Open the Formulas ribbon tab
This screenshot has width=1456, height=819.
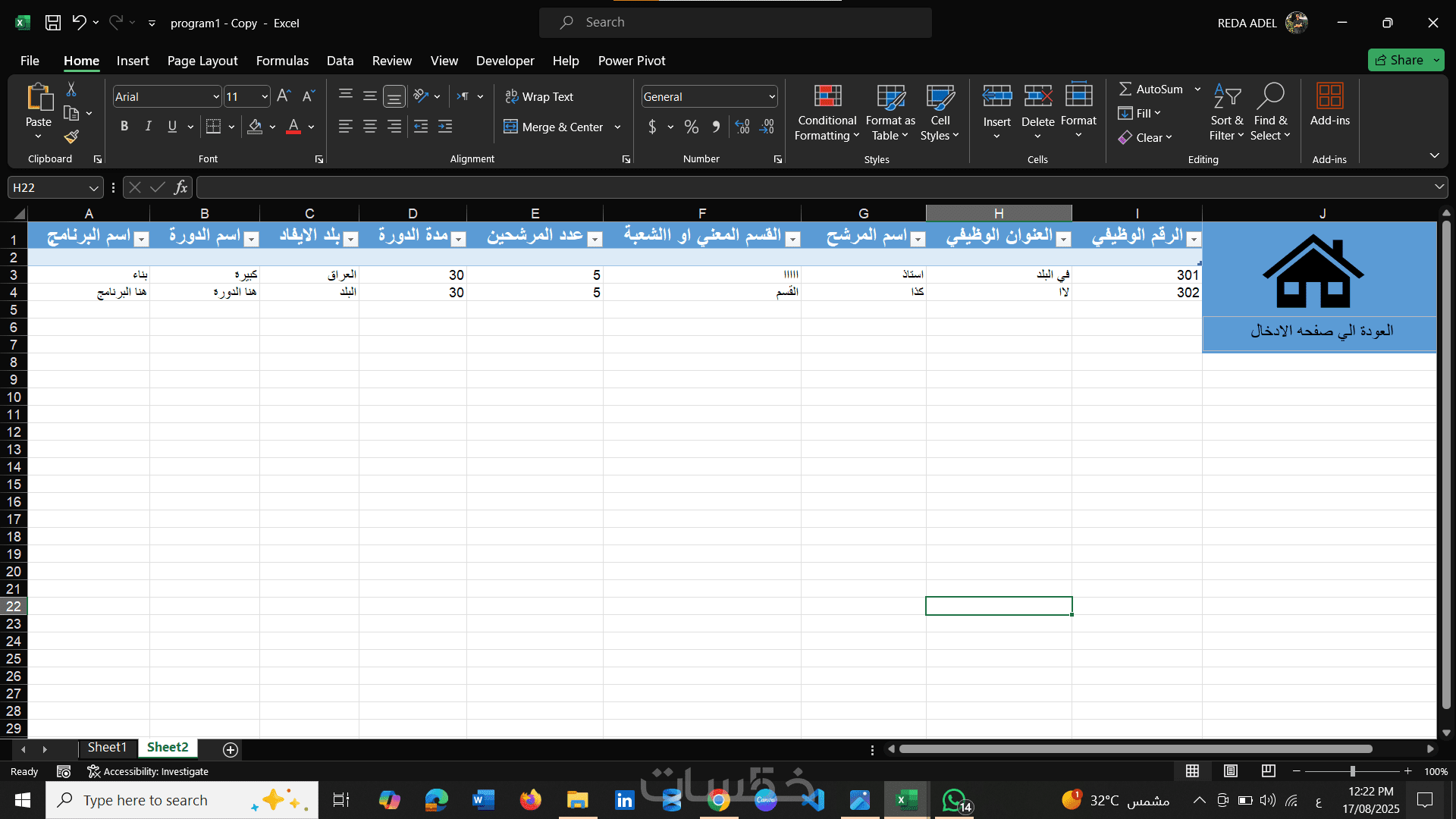click(x=282, y=61)
